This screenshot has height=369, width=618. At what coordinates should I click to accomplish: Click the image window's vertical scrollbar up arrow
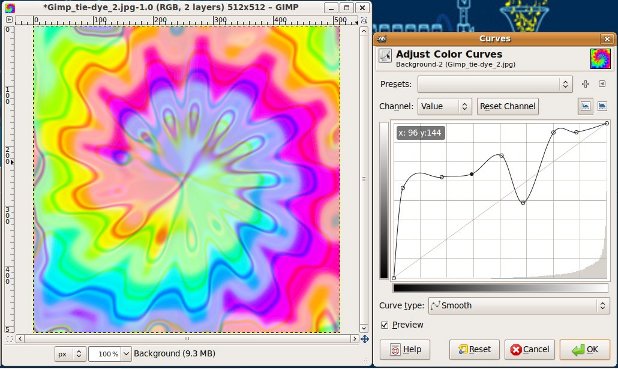(x=364, y=30)
